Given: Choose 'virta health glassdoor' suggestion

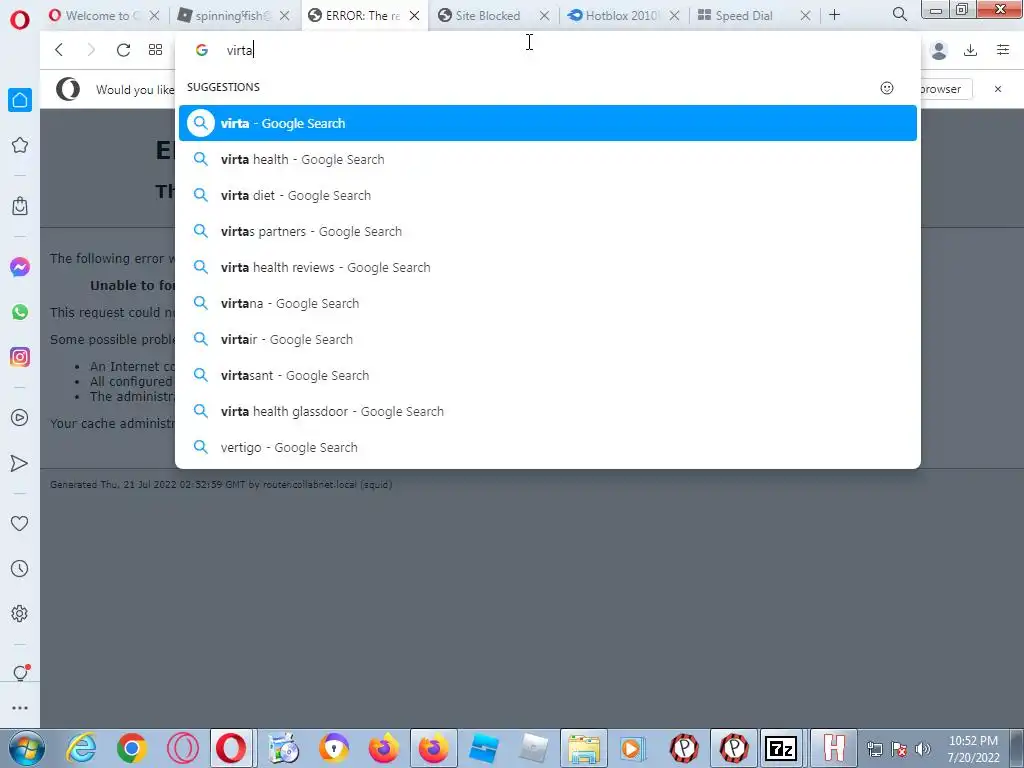Looking at the screenshot, I should tap(548, 411).
